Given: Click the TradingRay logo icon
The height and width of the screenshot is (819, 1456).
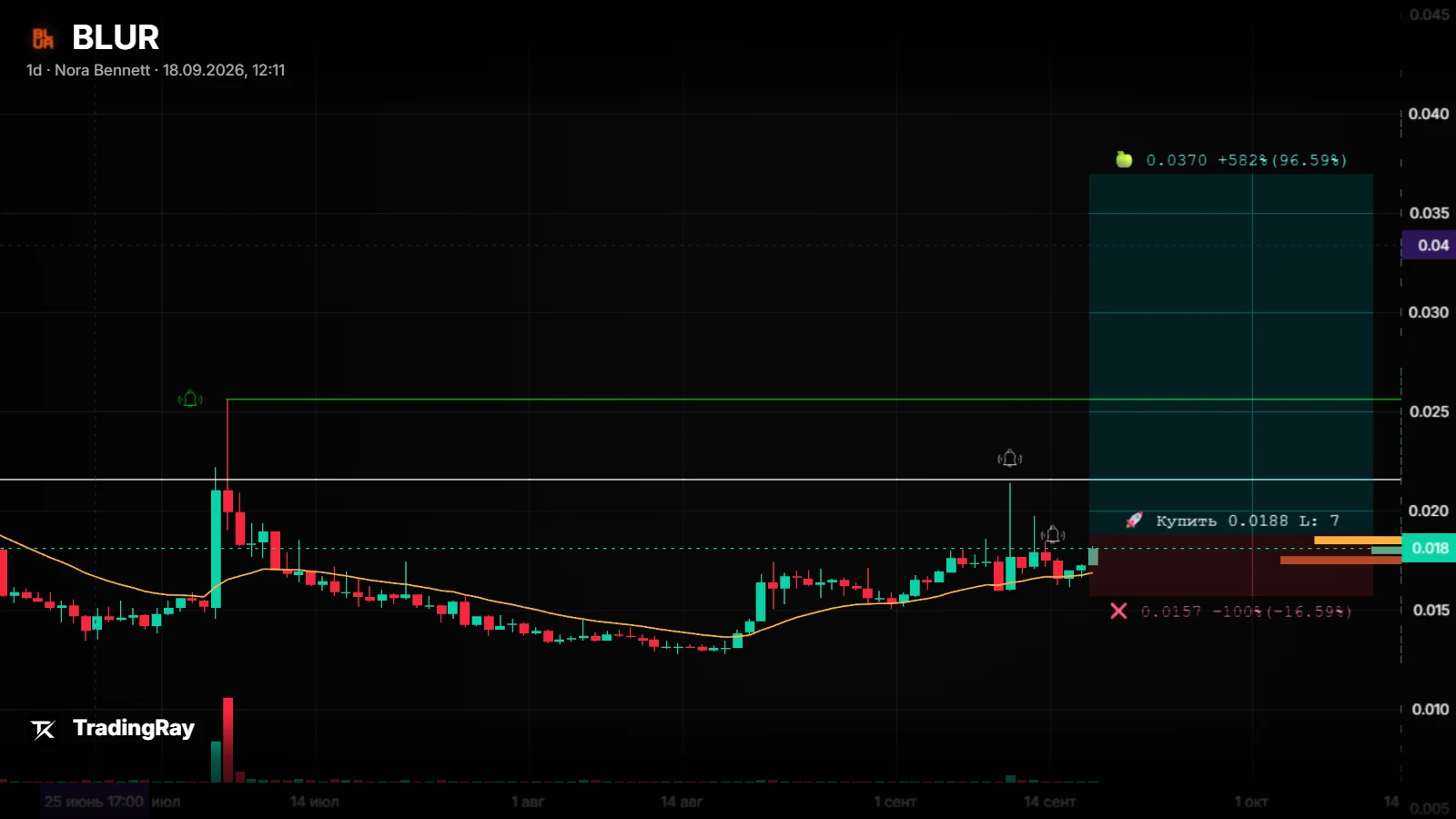Looking at the screenshot, I should click(44, 729).
